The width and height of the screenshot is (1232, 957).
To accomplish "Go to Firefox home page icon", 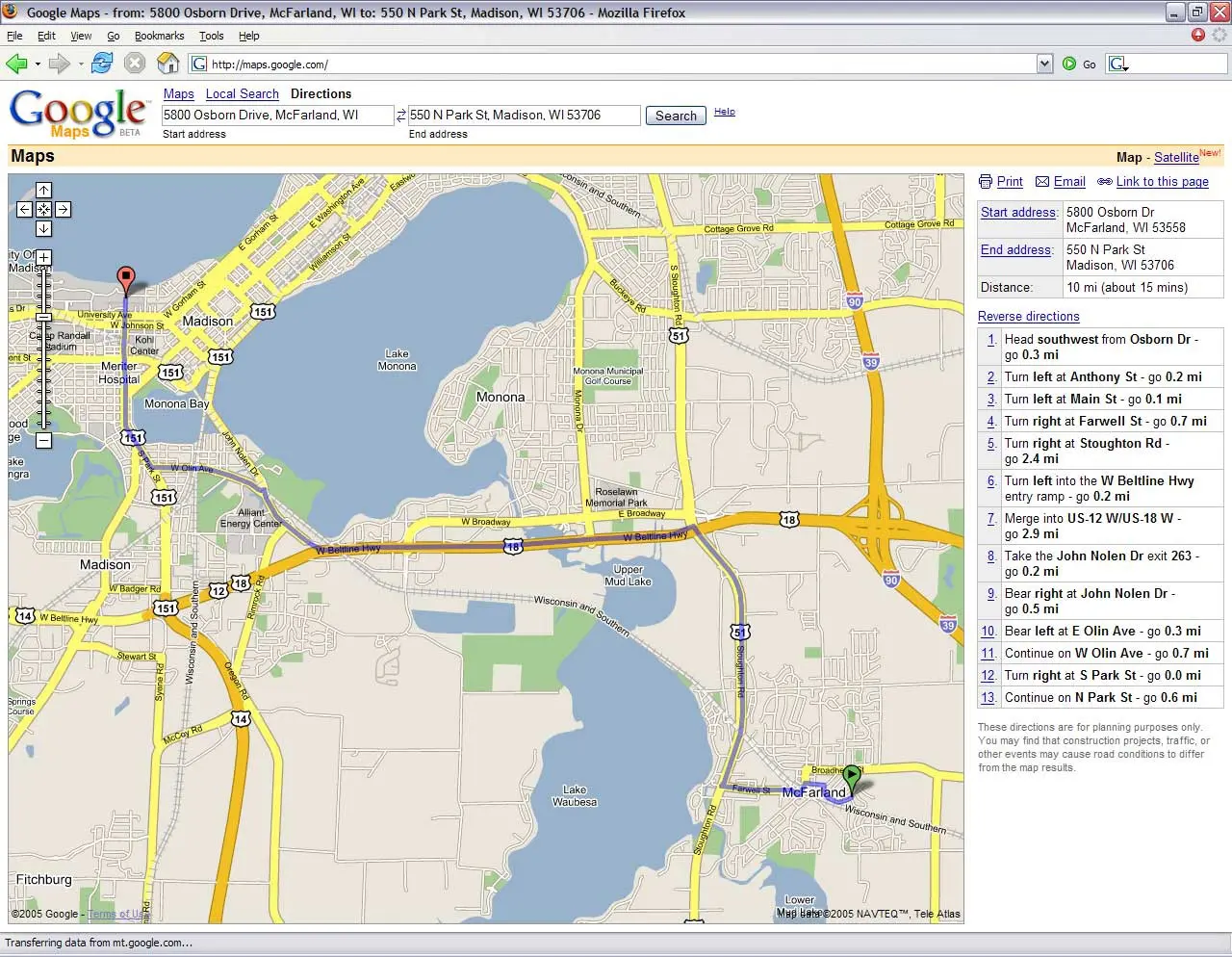I will 168,64.
